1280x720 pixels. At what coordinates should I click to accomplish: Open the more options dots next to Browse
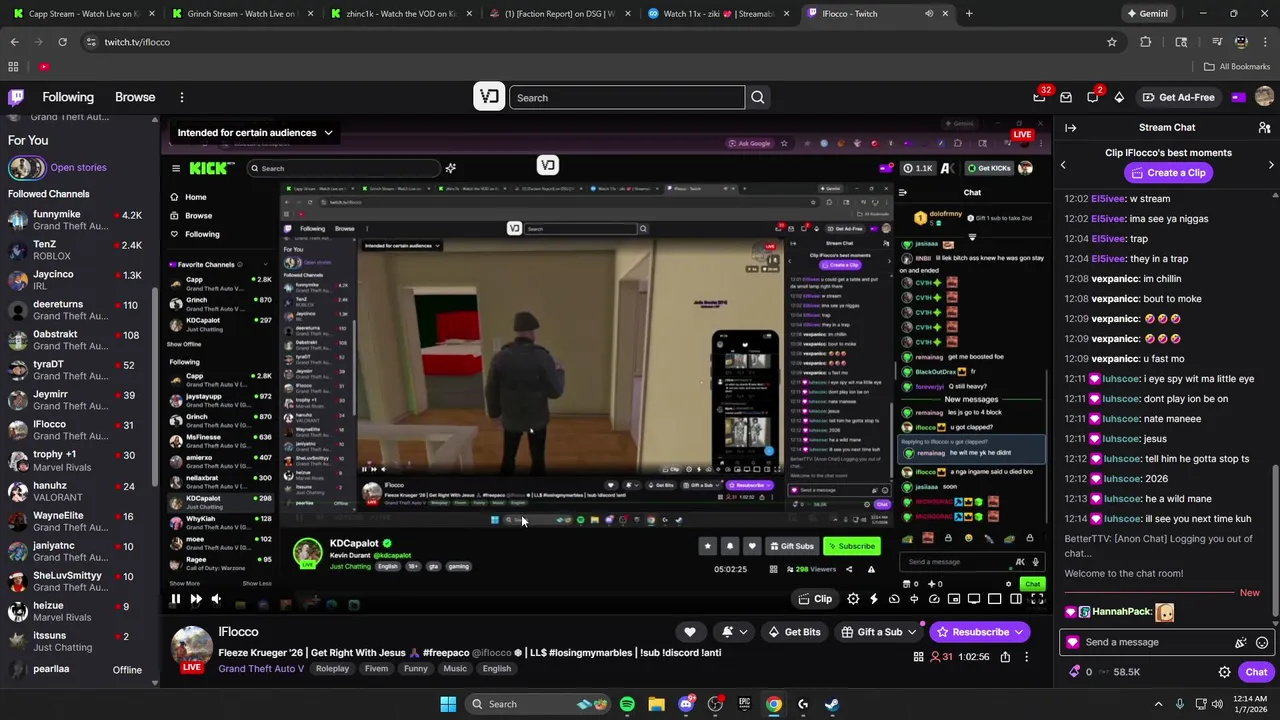coord(182,97)
